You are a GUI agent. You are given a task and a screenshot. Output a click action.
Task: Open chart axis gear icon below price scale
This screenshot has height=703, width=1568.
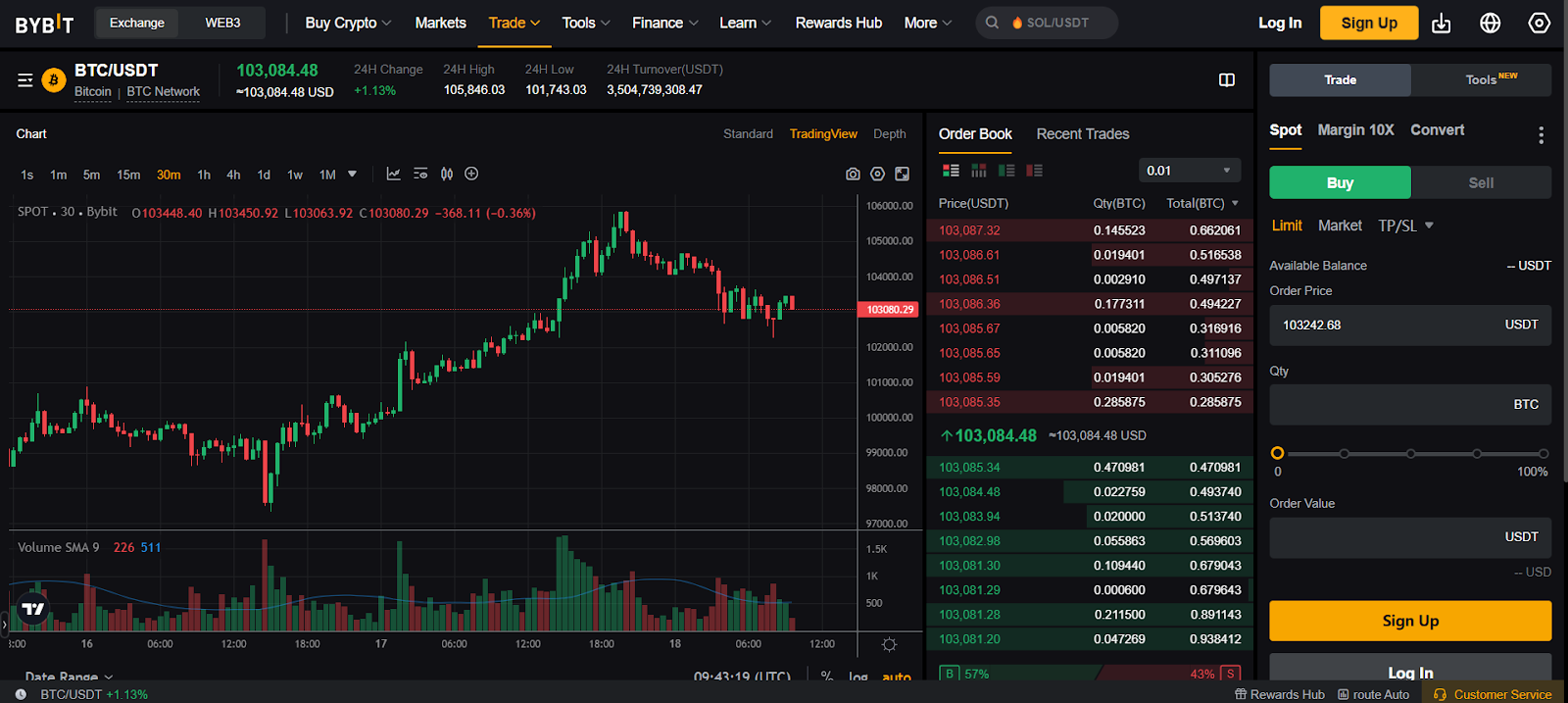pyautogui.click(x=889, y=644)
